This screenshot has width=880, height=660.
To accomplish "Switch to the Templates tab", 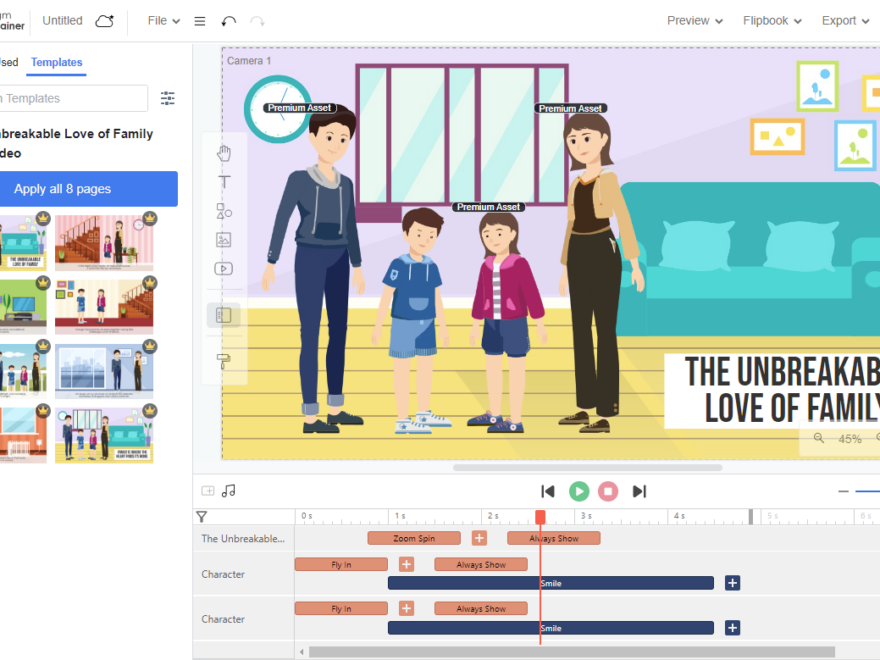I will click(x=56, y=62).
